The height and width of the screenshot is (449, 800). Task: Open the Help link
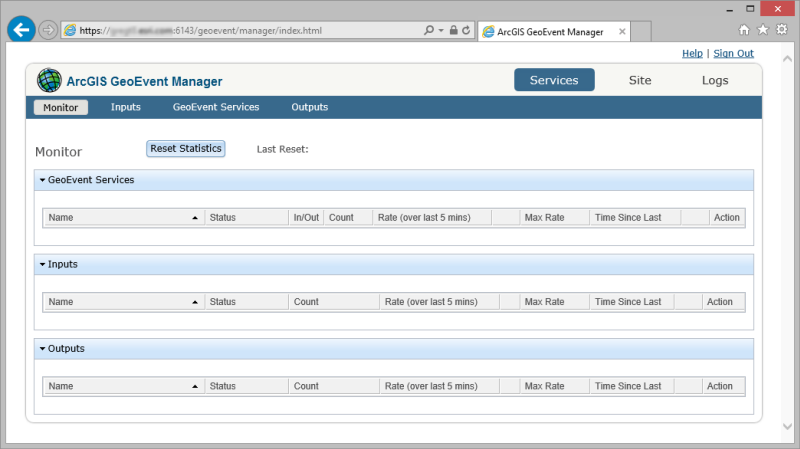tap(692, 53)
